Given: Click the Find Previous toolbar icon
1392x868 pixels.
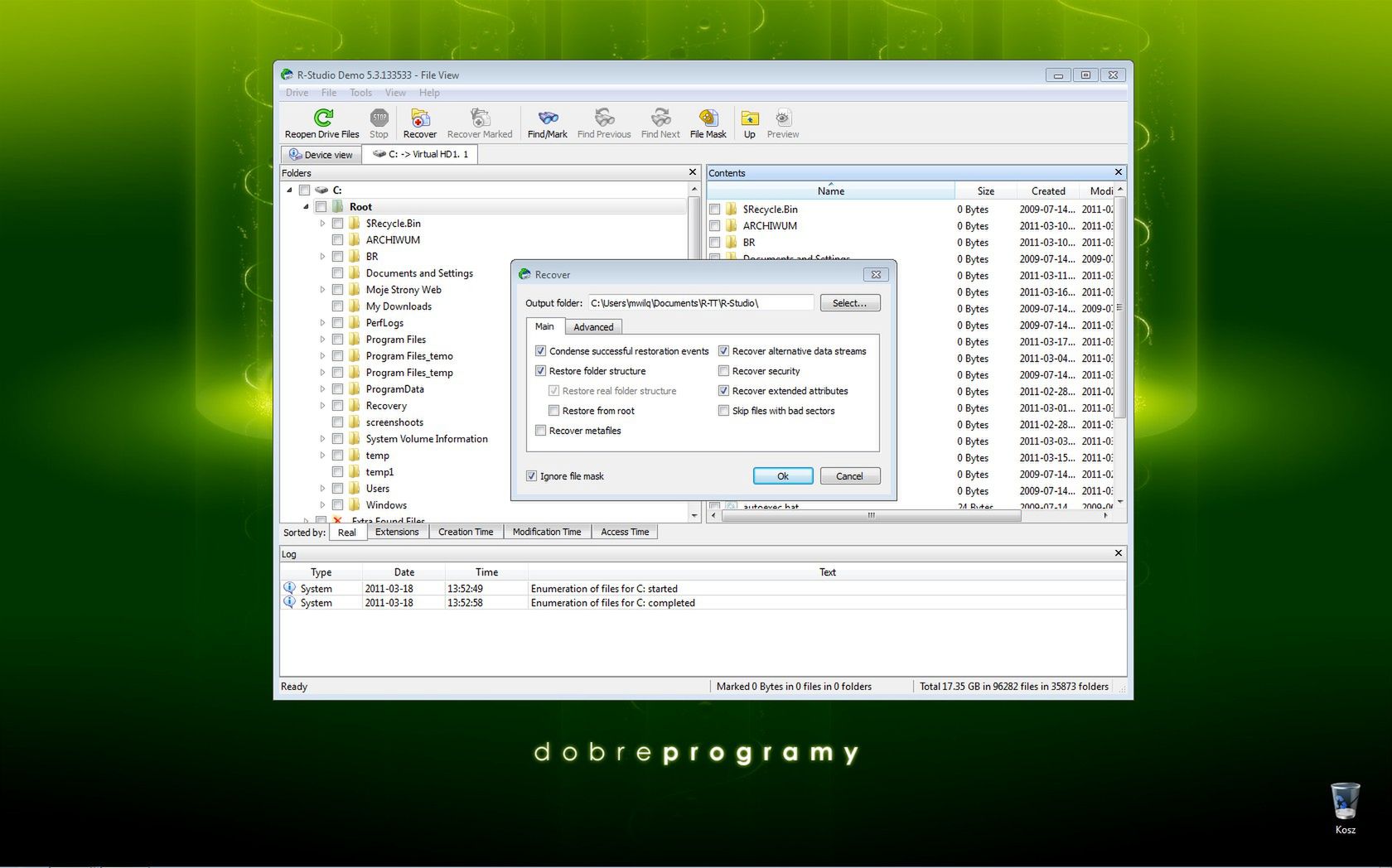Looking at the screenshot, I should 604,118.
